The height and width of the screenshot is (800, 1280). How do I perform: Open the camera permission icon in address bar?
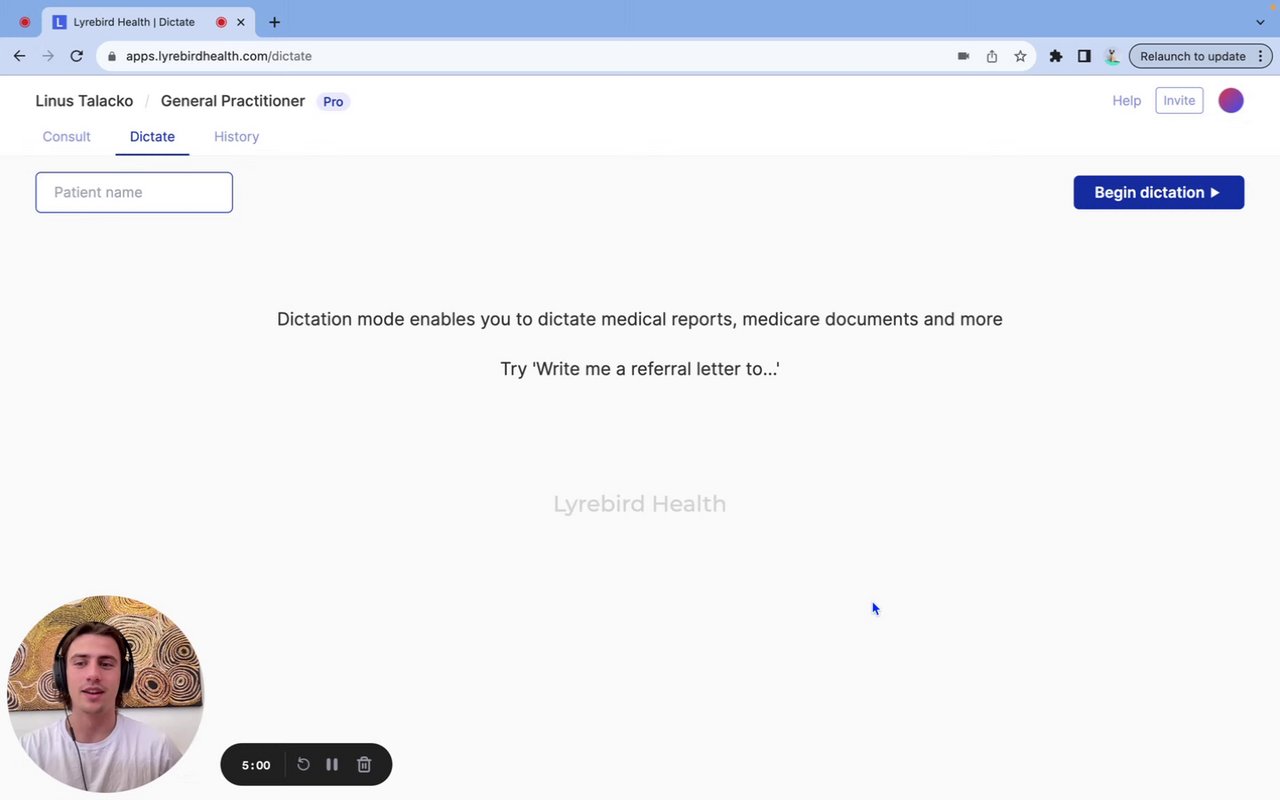963,56
